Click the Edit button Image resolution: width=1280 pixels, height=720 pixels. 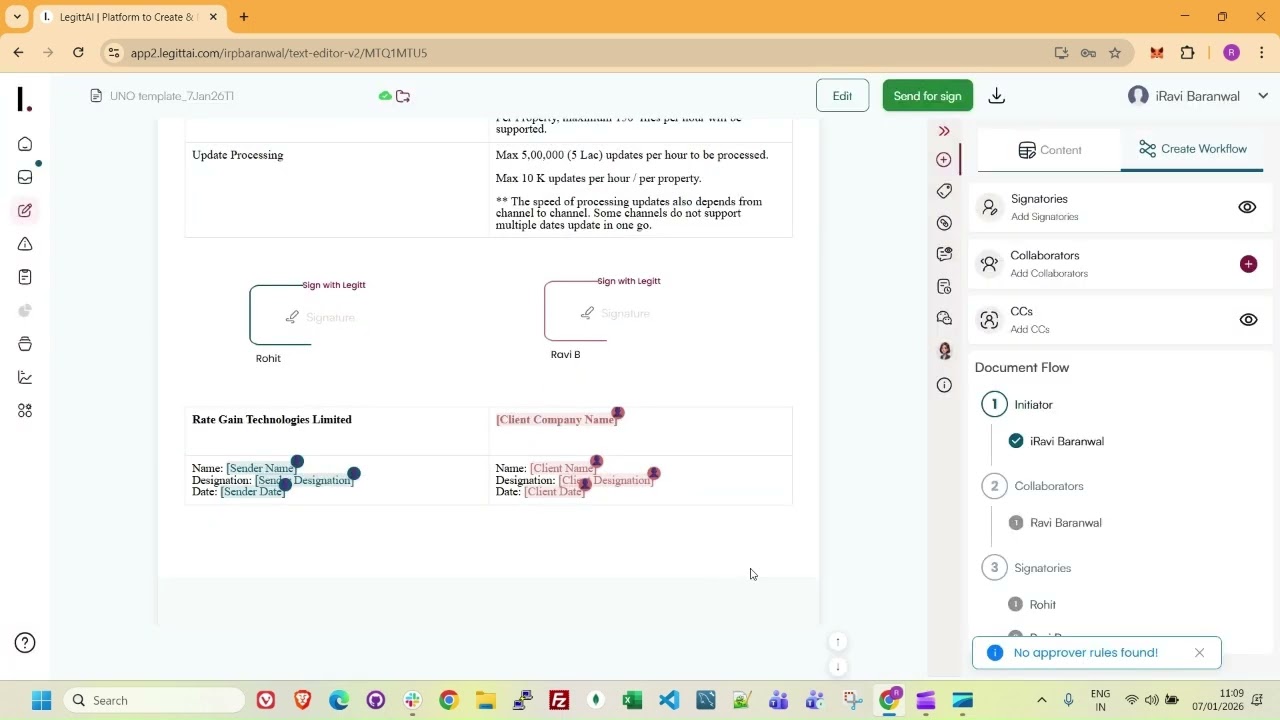click(842, 96)
